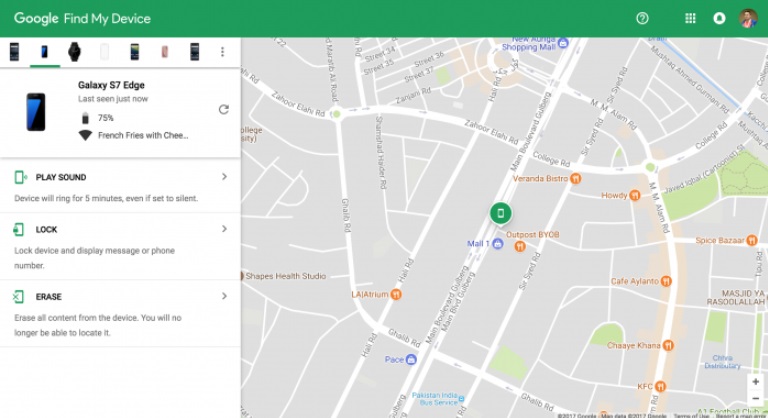Click the Outpost BYOB restaurant pin
This screenshot has height=418, width=768.
point(520,246)
